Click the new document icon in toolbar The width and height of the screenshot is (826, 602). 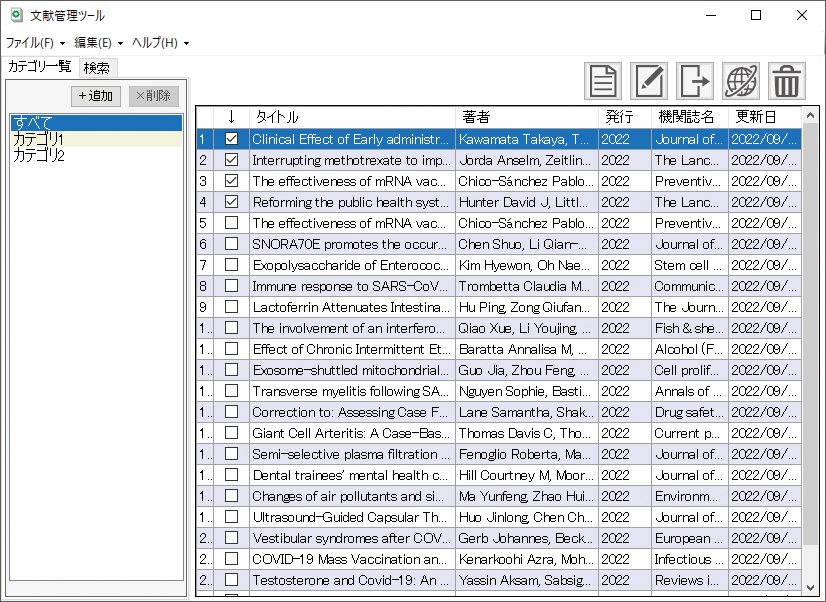click(603, 80)
